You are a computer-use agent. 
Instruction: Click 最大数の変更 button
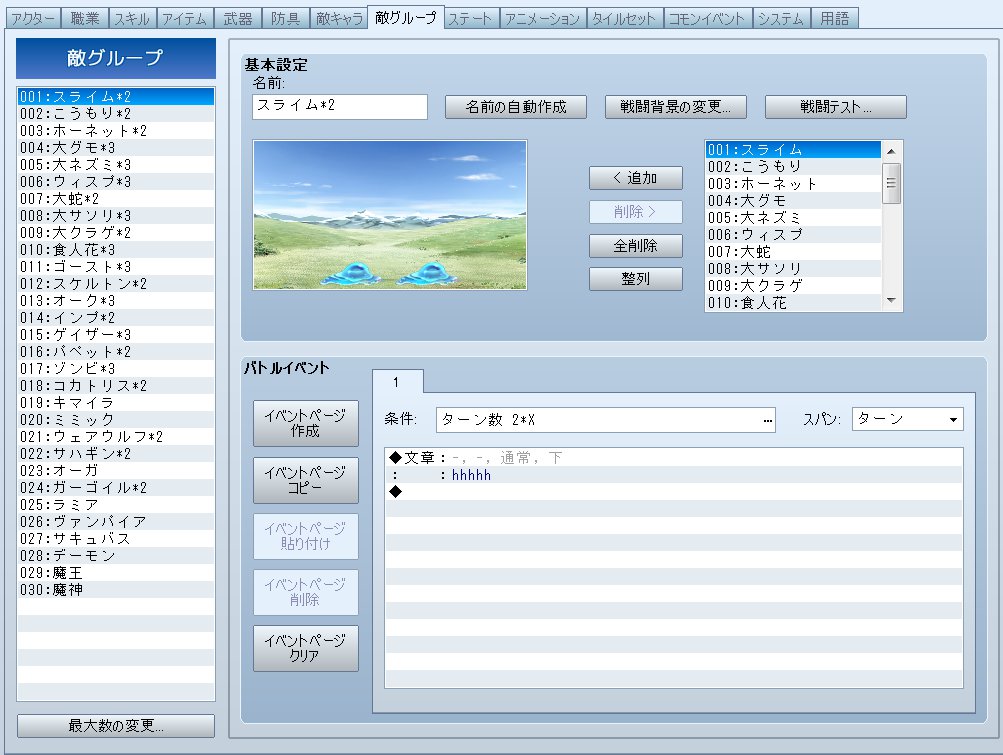point(116,726)
